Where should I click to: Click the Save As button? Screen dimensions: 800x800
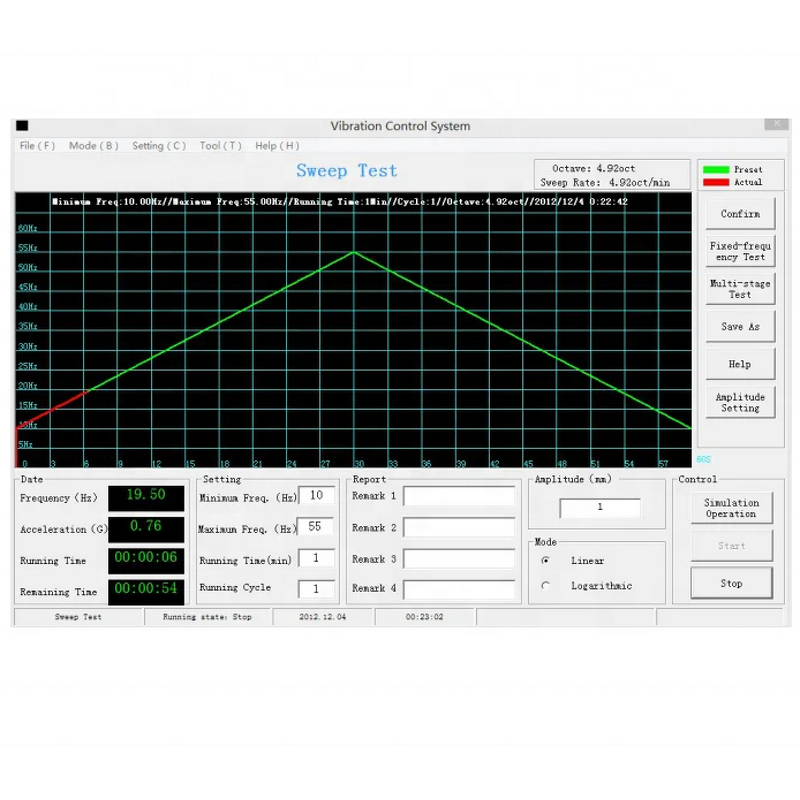[x=740, y=327]
